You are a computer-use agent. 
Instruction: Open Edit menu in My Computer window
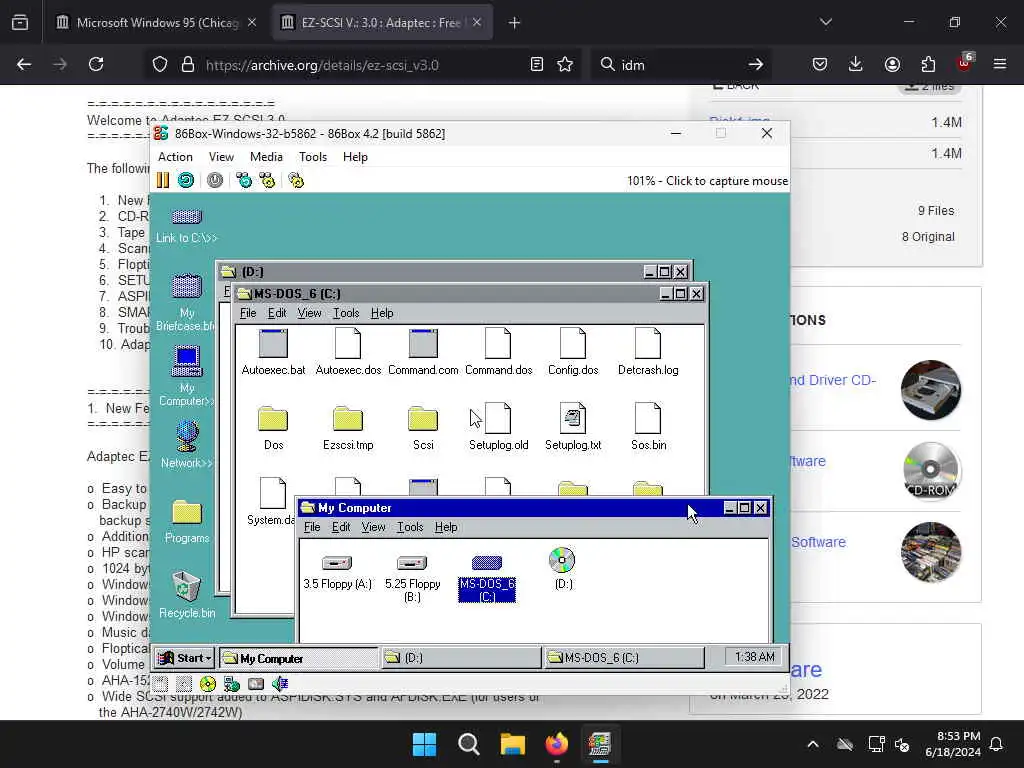341,527
